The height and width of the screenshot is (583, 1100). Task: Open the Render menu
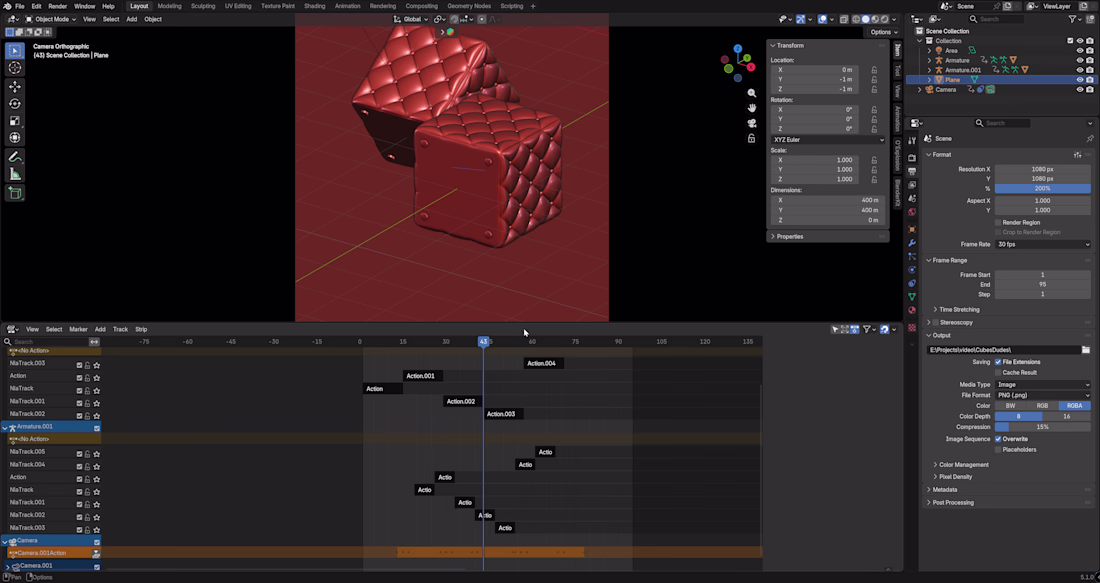[x=58, y=6]
